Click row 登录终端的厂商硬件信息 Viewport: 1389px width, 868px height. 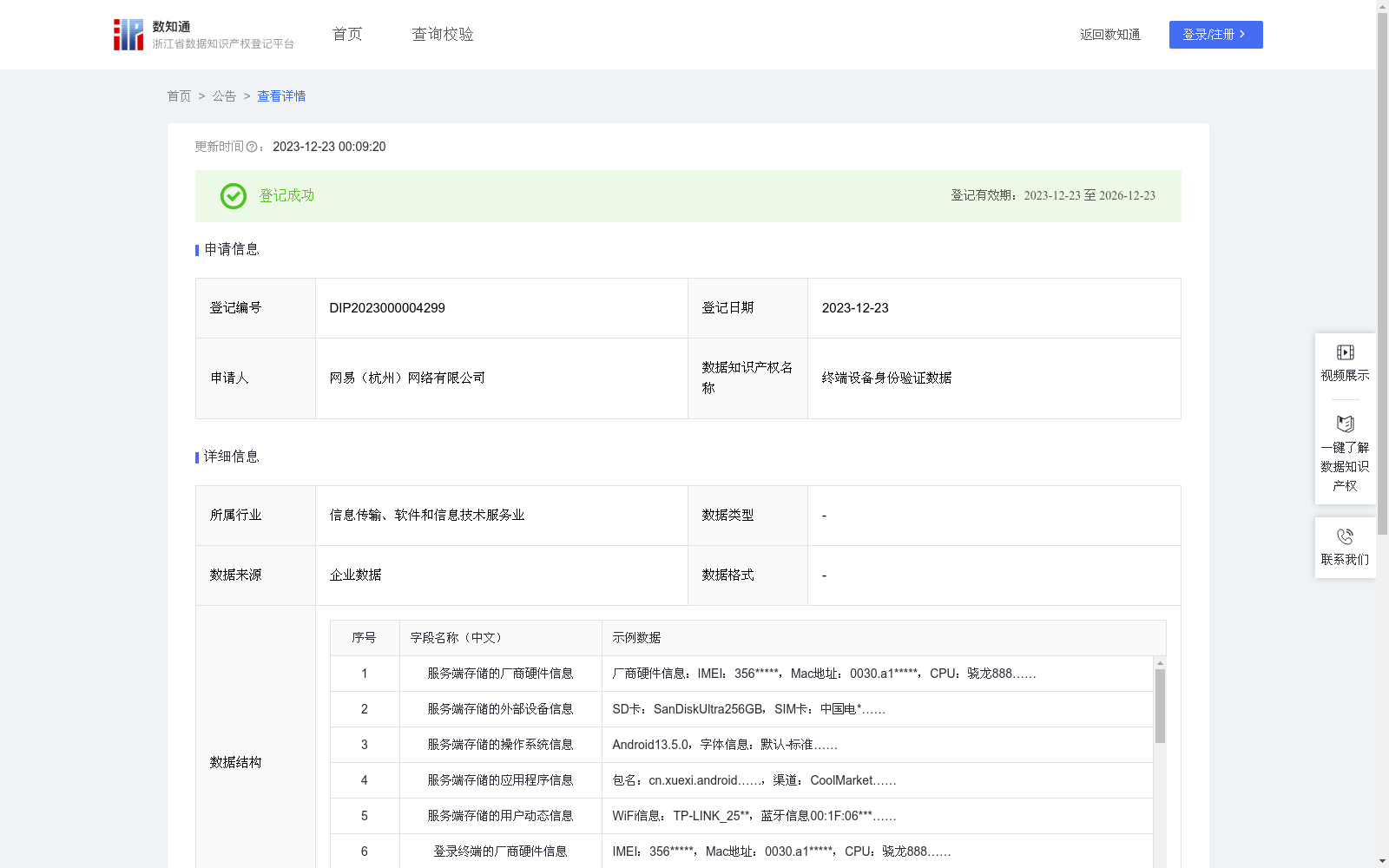click(741, 852)
